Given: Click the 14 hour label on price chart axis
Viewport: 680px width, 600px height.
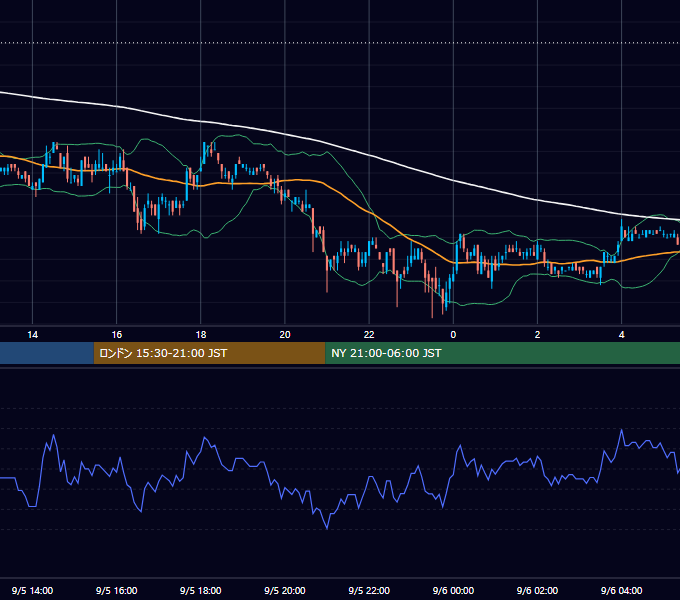Looking at the screenshot, I should (33, 335).
